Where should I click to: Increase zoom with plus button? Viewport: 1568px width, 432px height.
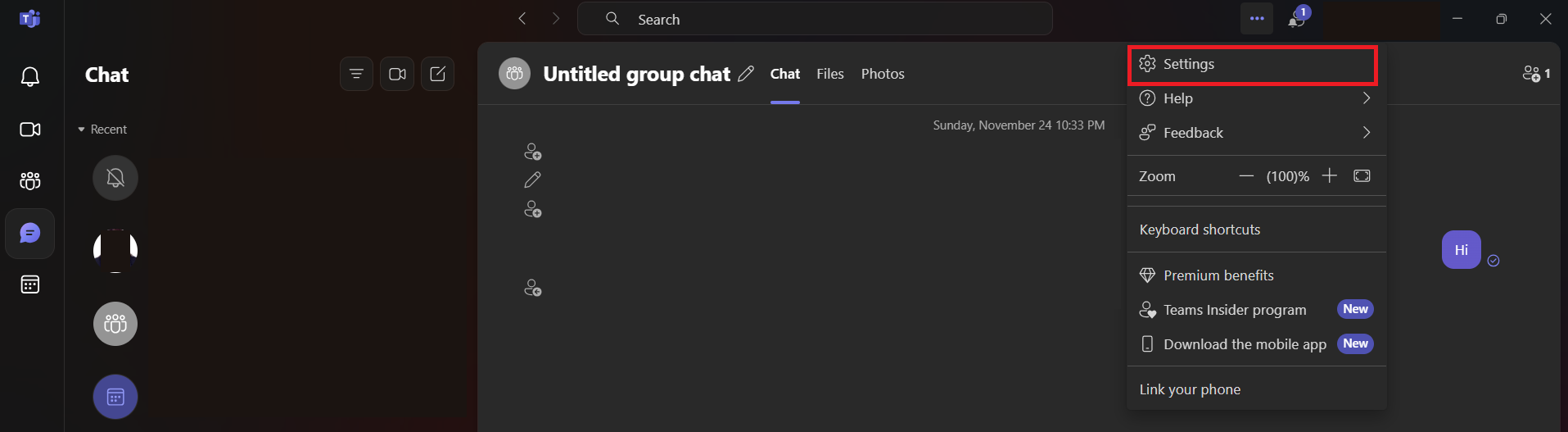pyautogui.click(x=1330, y=175)
